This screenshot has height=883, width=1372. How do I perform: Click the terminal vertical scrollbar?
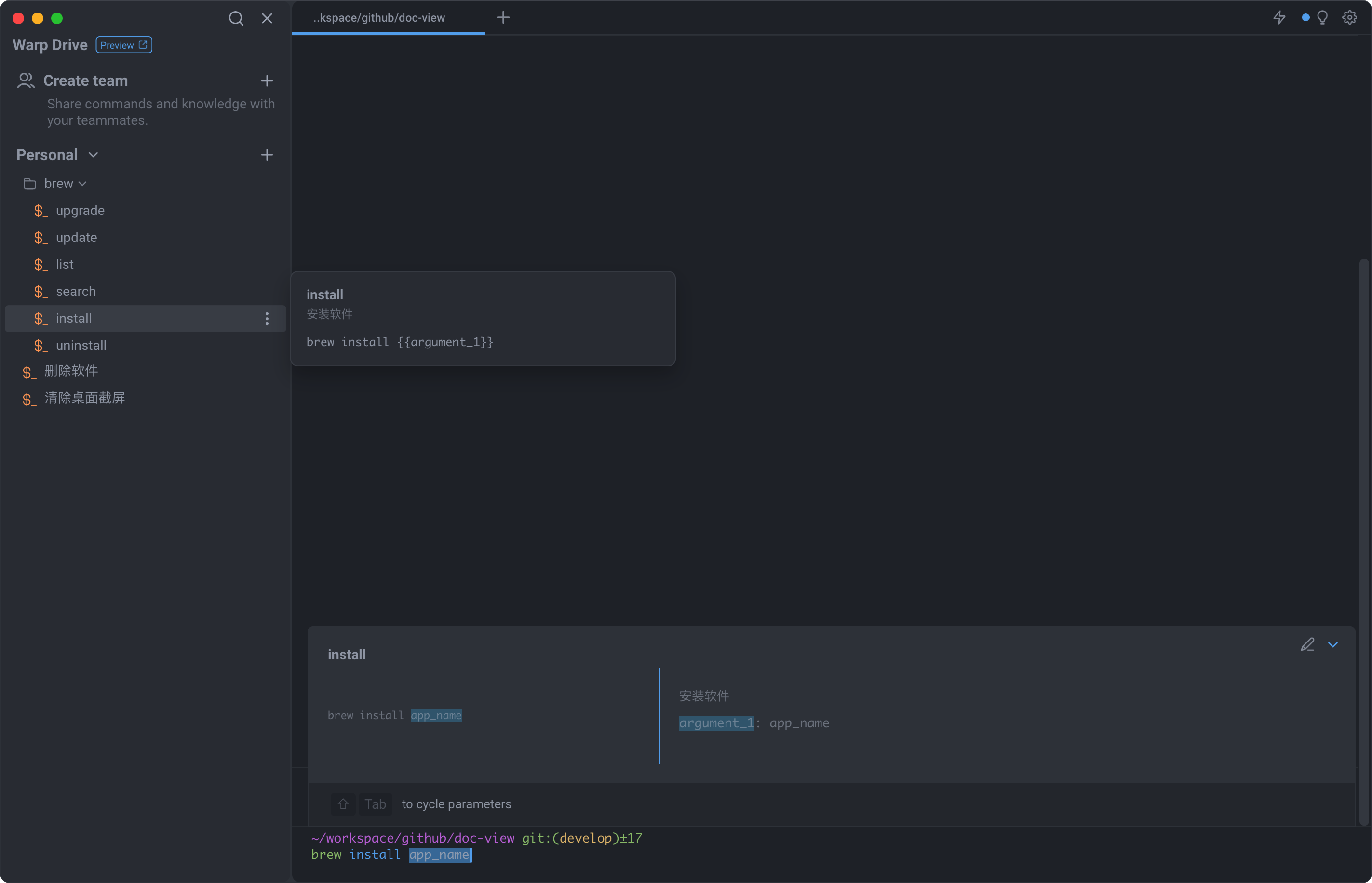tap(1364, 542)
